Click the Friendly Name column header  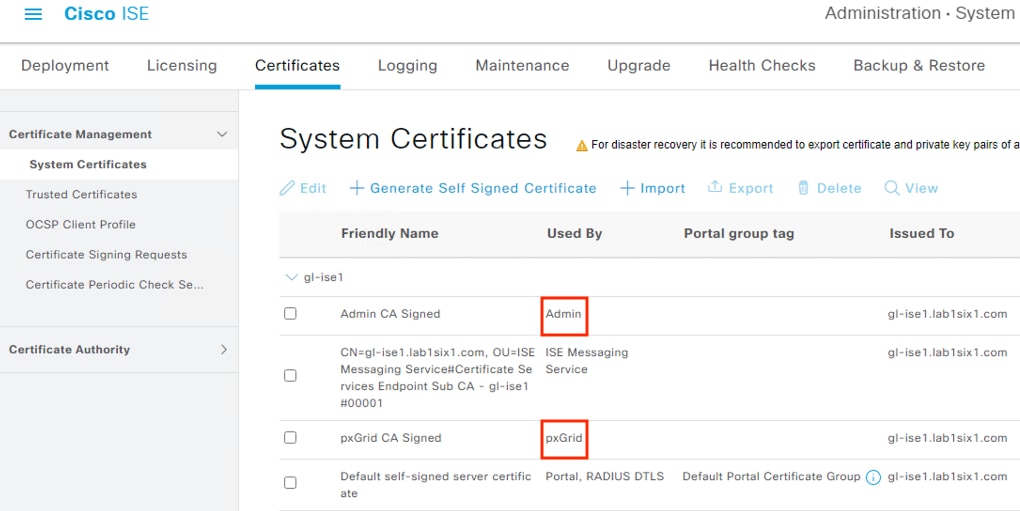[390, 233]
